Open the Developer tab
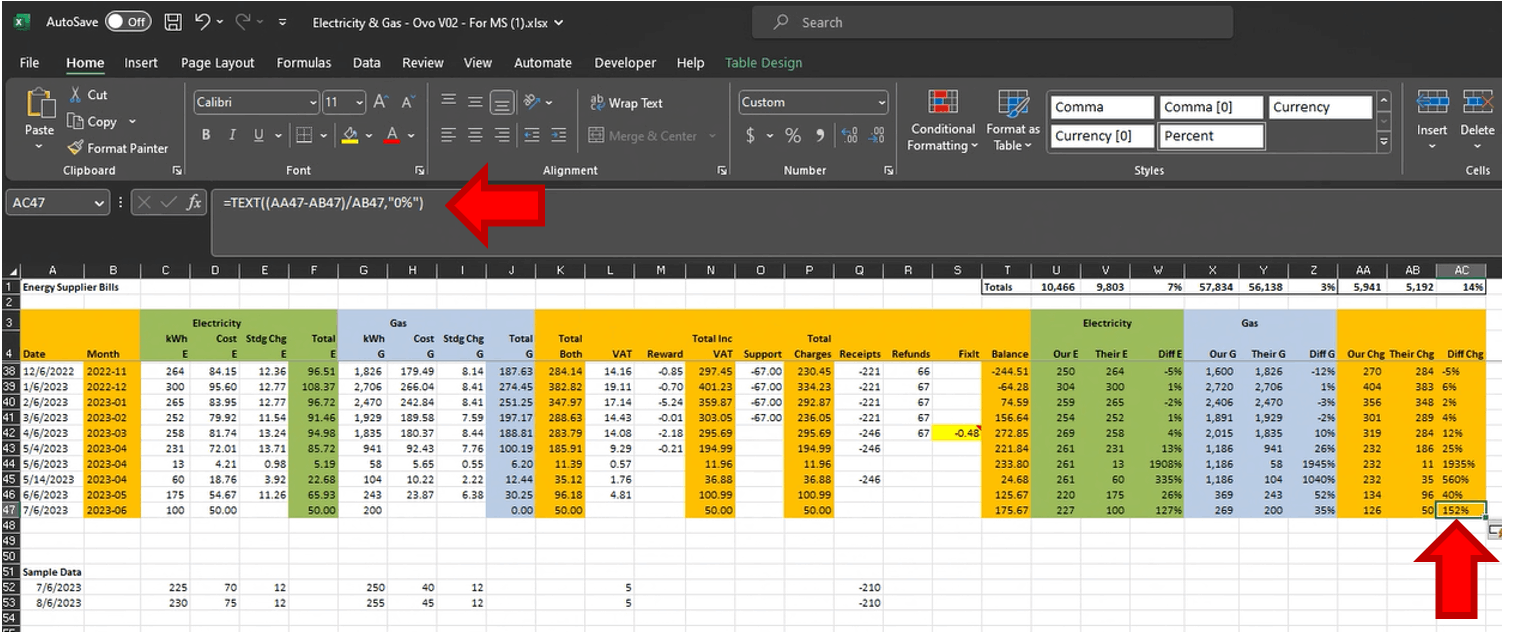 tap(625, 62)
